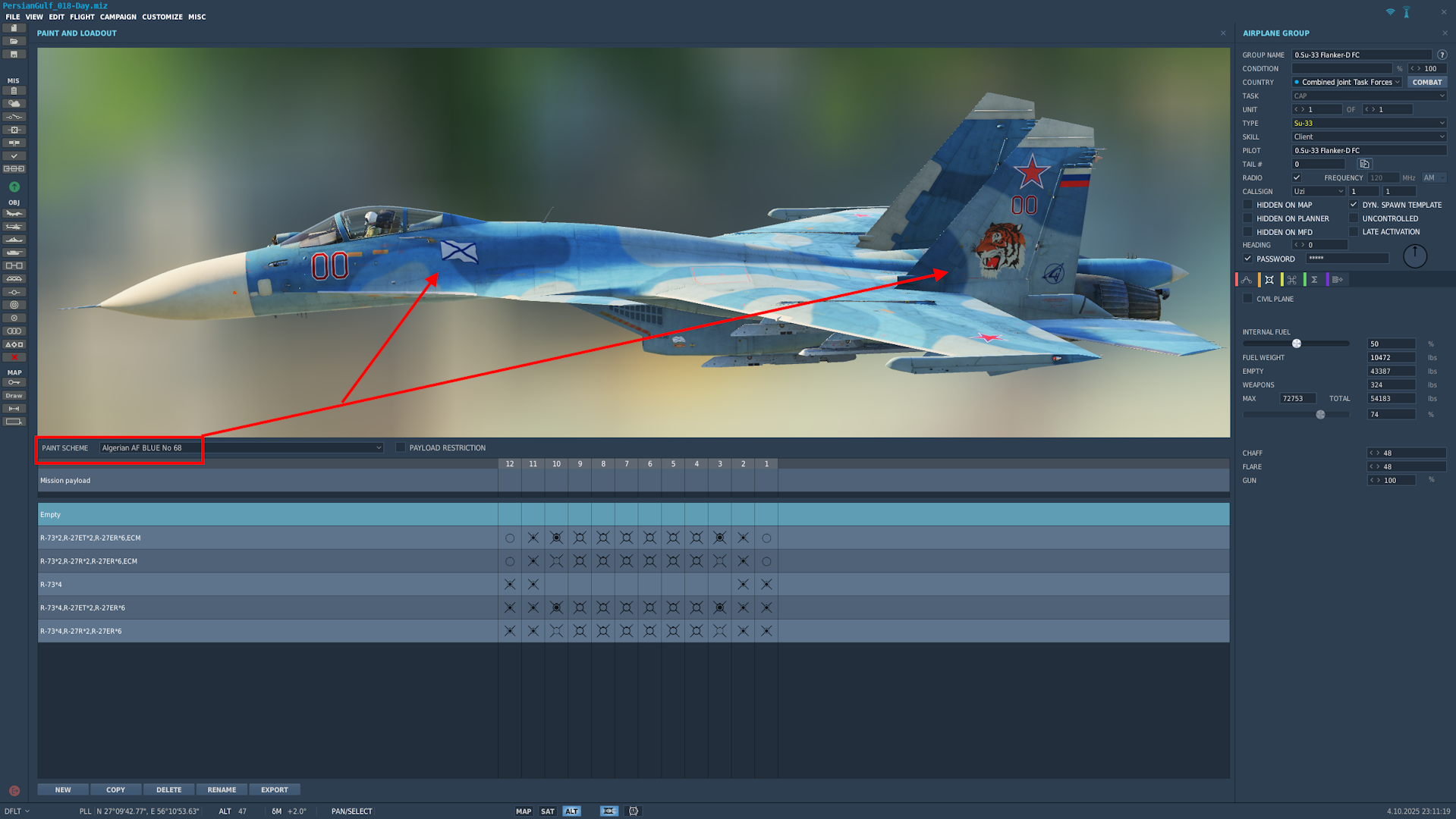Open group name help icon
The width and height of the screenshot is (1456, 819).
pos(1442,55)
